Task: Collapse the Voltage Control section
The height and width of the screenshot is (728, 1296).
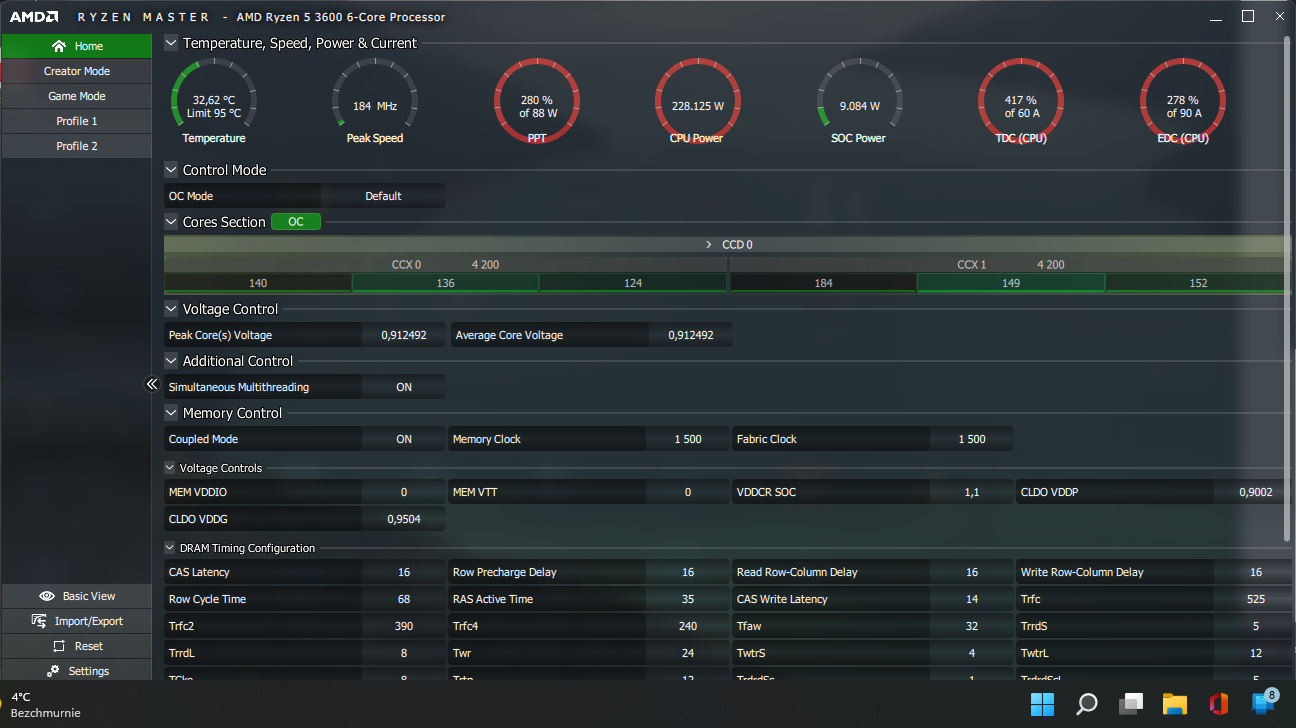Action: pos(171,309)
